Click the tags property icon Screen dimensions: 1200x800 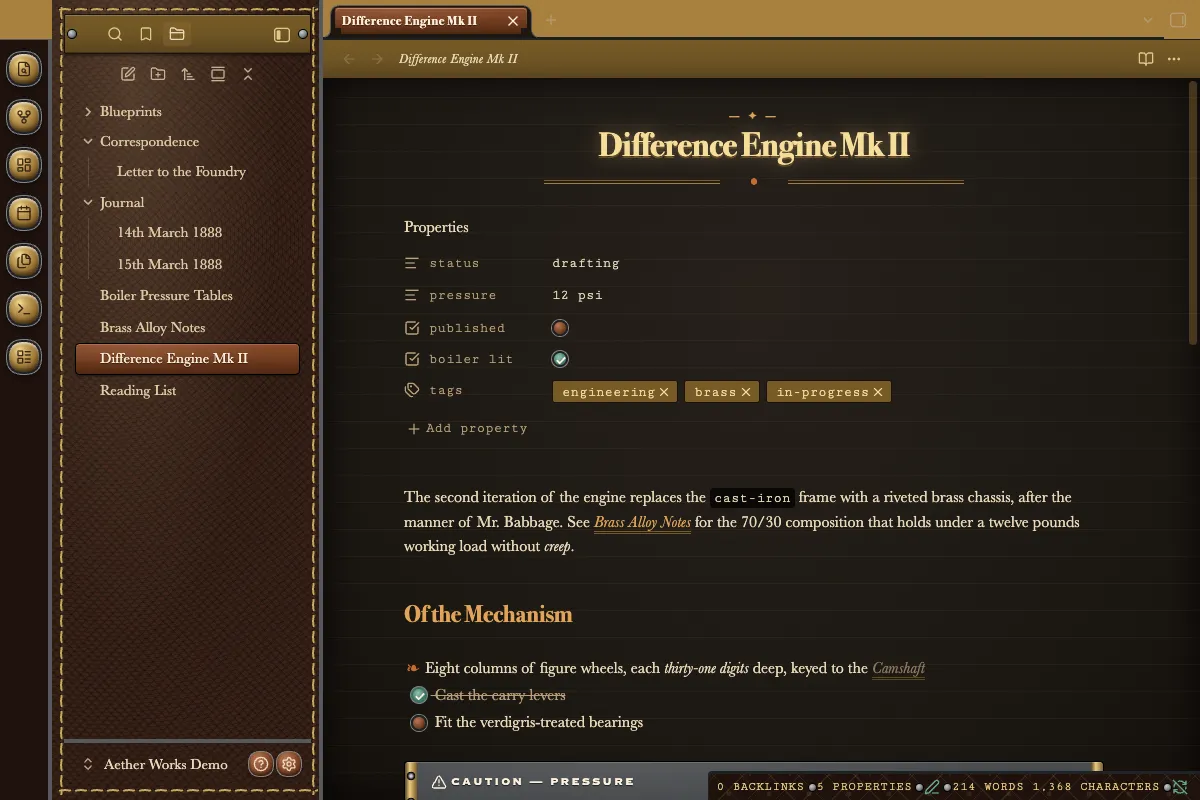pyautogui.click(x=412, y=390)
